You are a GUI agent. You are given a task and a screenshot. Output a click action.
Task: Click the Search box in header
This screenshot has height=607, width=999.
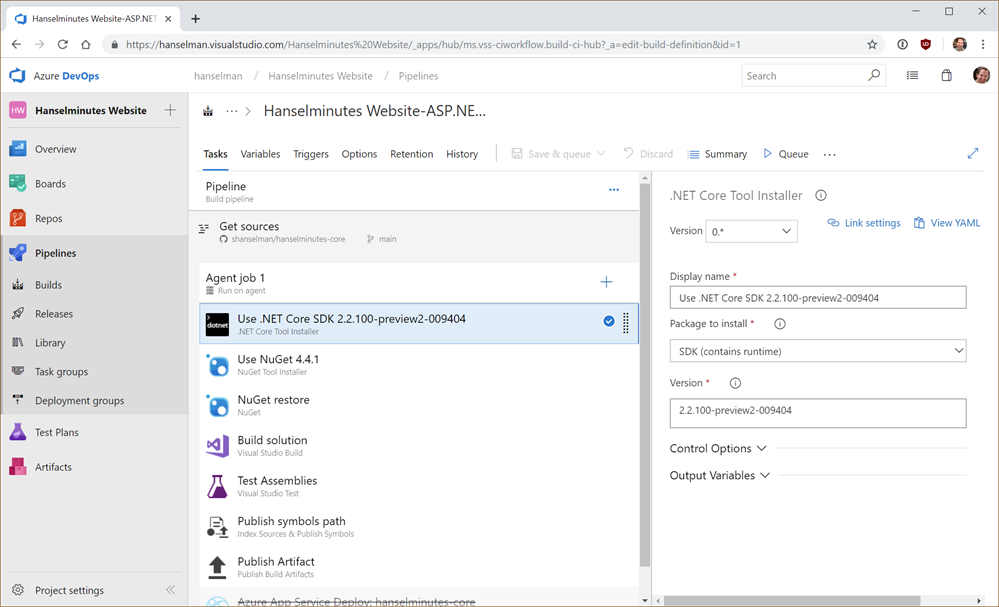tap(814, 75)
